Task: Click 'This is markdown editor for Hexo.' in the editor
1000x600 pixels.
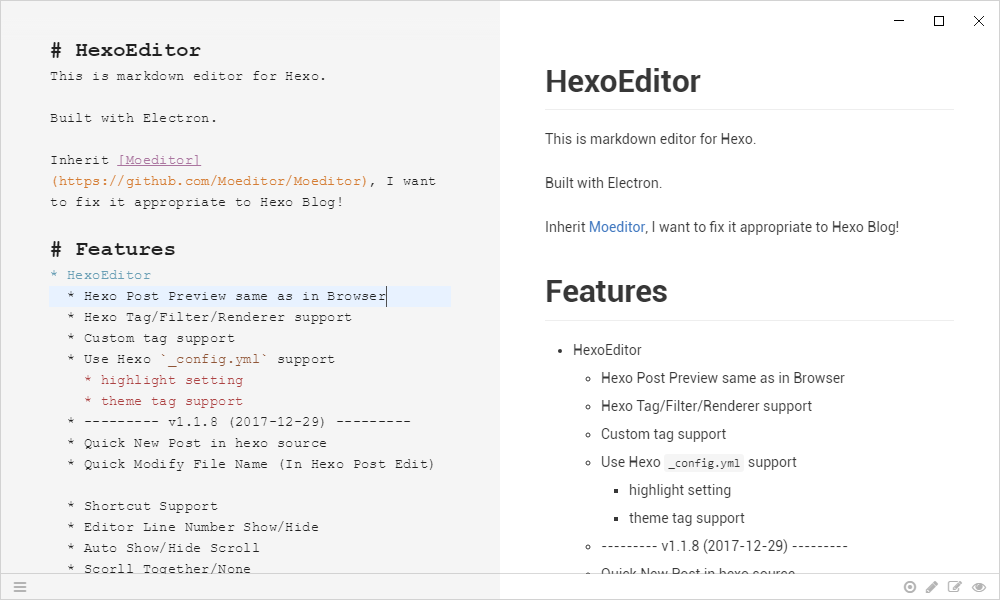Action: pyautogui.click(x=188, y=76)
